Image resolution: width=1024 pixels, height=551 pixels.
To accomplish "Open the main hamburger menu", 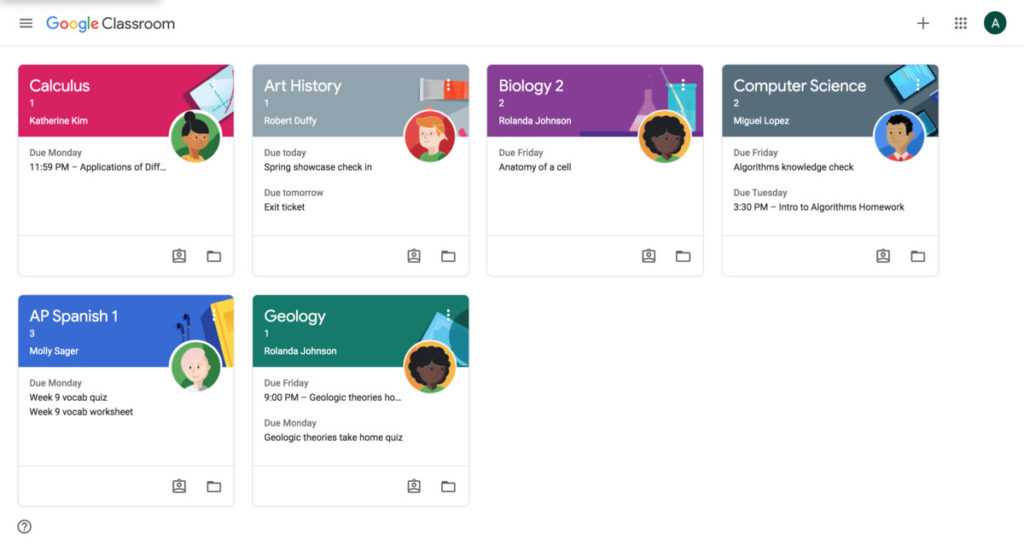I will [x=25, y=24].
